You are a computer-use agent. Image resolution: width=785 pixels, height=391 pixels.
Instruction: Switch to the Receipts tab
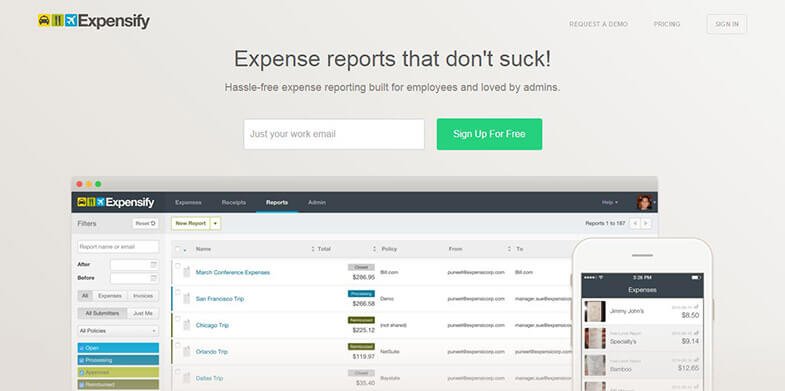(x=234, y=202)
